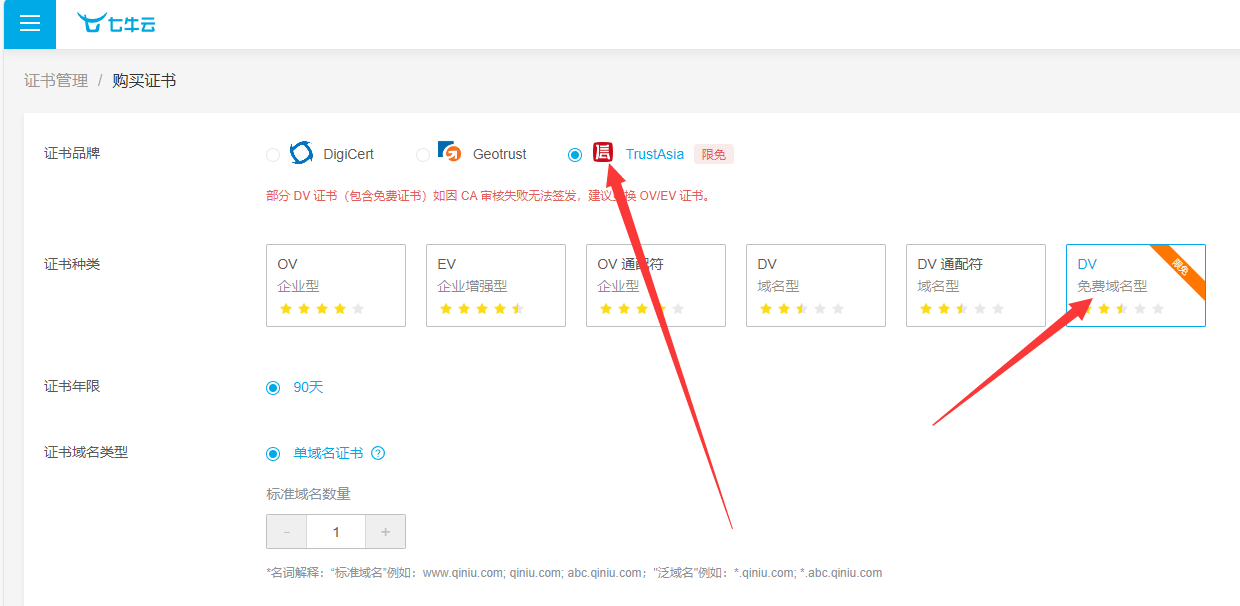Image resolution: width=1240 pixels, height=606 pixels.
Task: Choose the EV 企业增强型 certificate card
Action: tap(496, 285)
